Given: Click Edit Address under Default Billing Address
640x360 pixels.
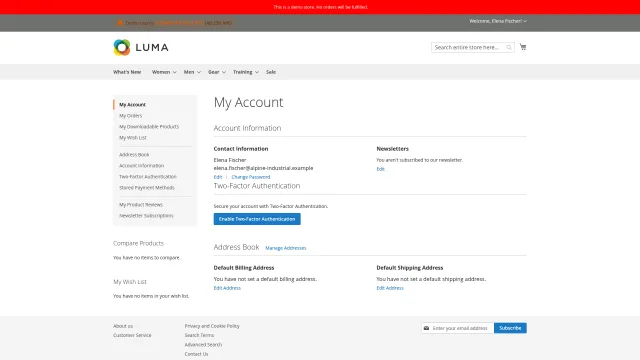Looking at the screenshot, I should pos(227,288).
